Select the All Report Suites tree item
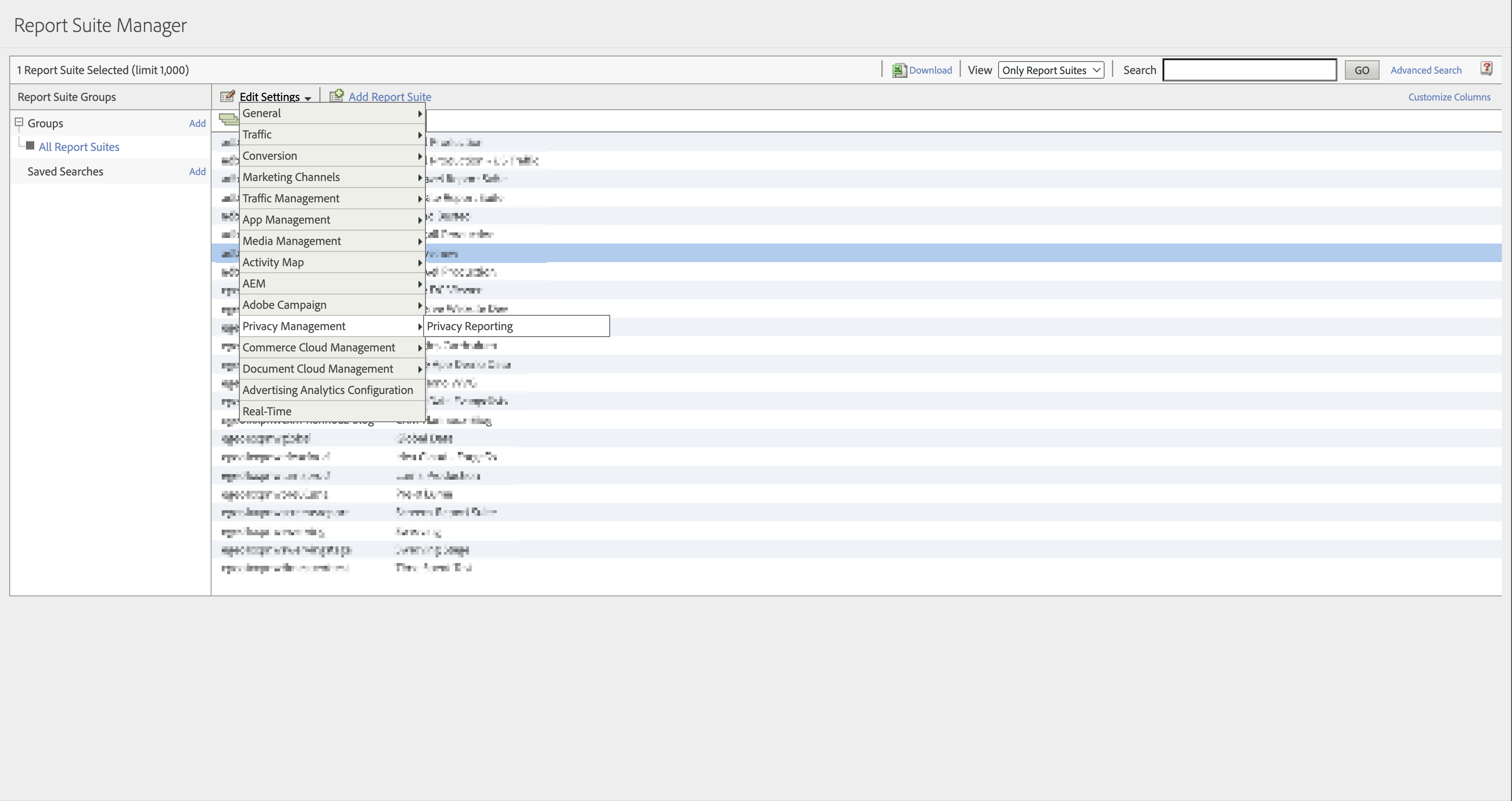 click(x=79, y=147)
